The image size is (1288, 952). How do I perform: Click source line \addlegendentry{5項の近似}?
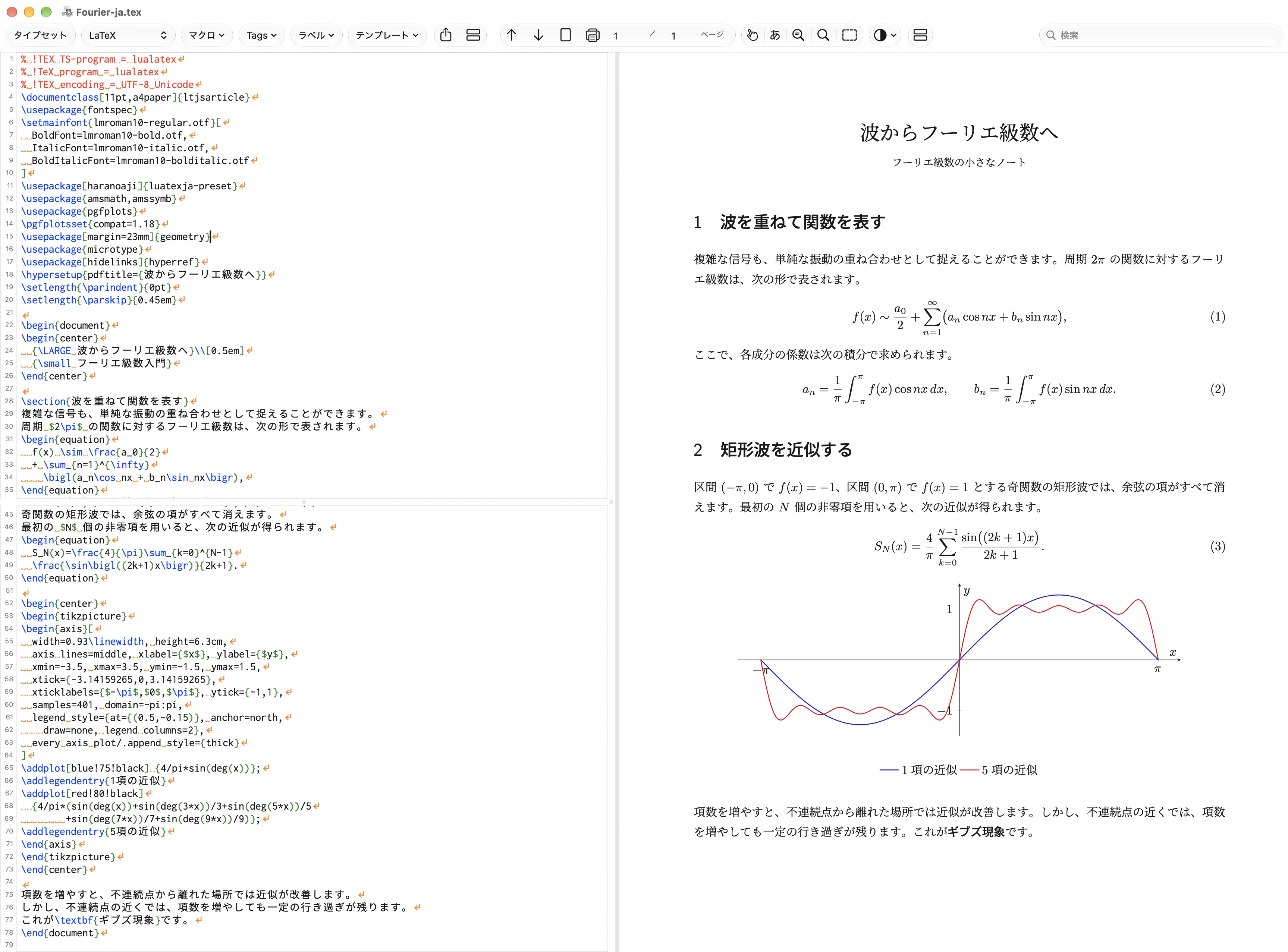(93, 832)
